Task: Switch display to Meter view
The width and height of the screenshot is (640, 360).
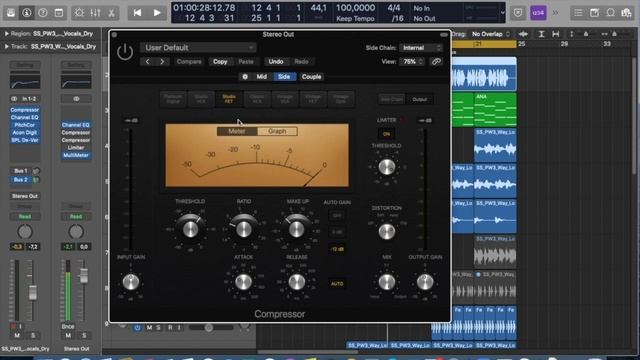Action: 237,131
